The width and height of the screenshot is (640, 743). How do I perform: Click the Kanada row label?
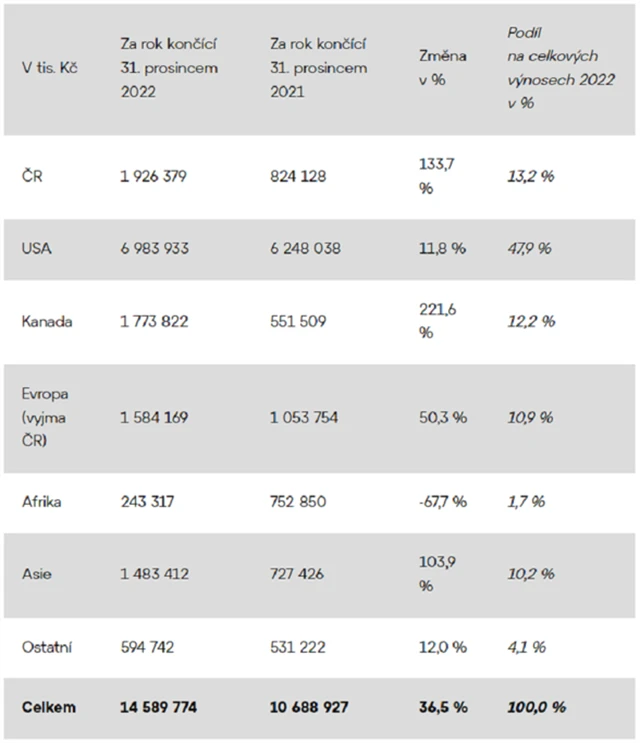click(x=47, y=322)
